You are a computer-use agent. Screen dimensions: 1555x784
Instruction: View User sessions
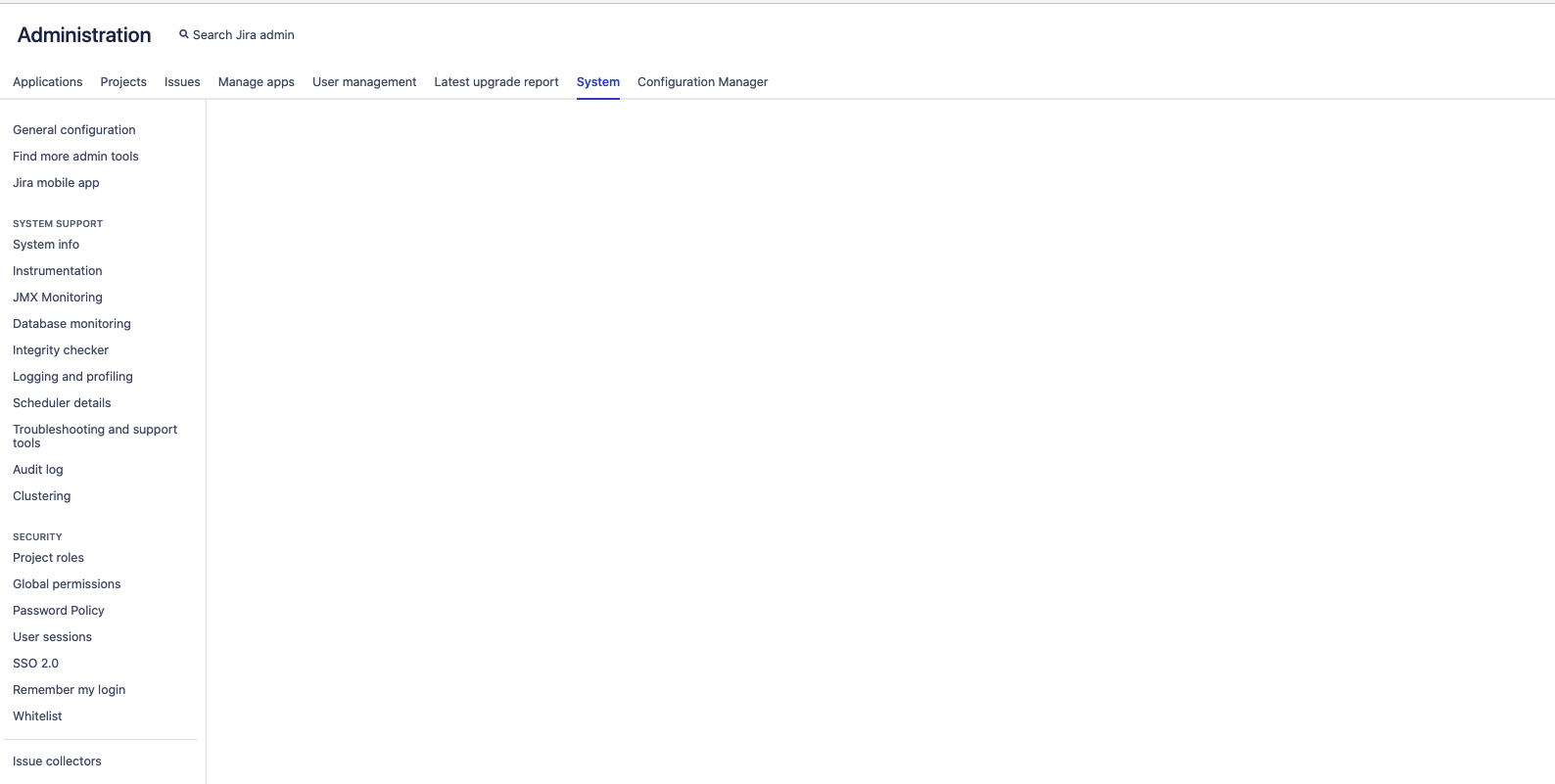pos(52,637)
